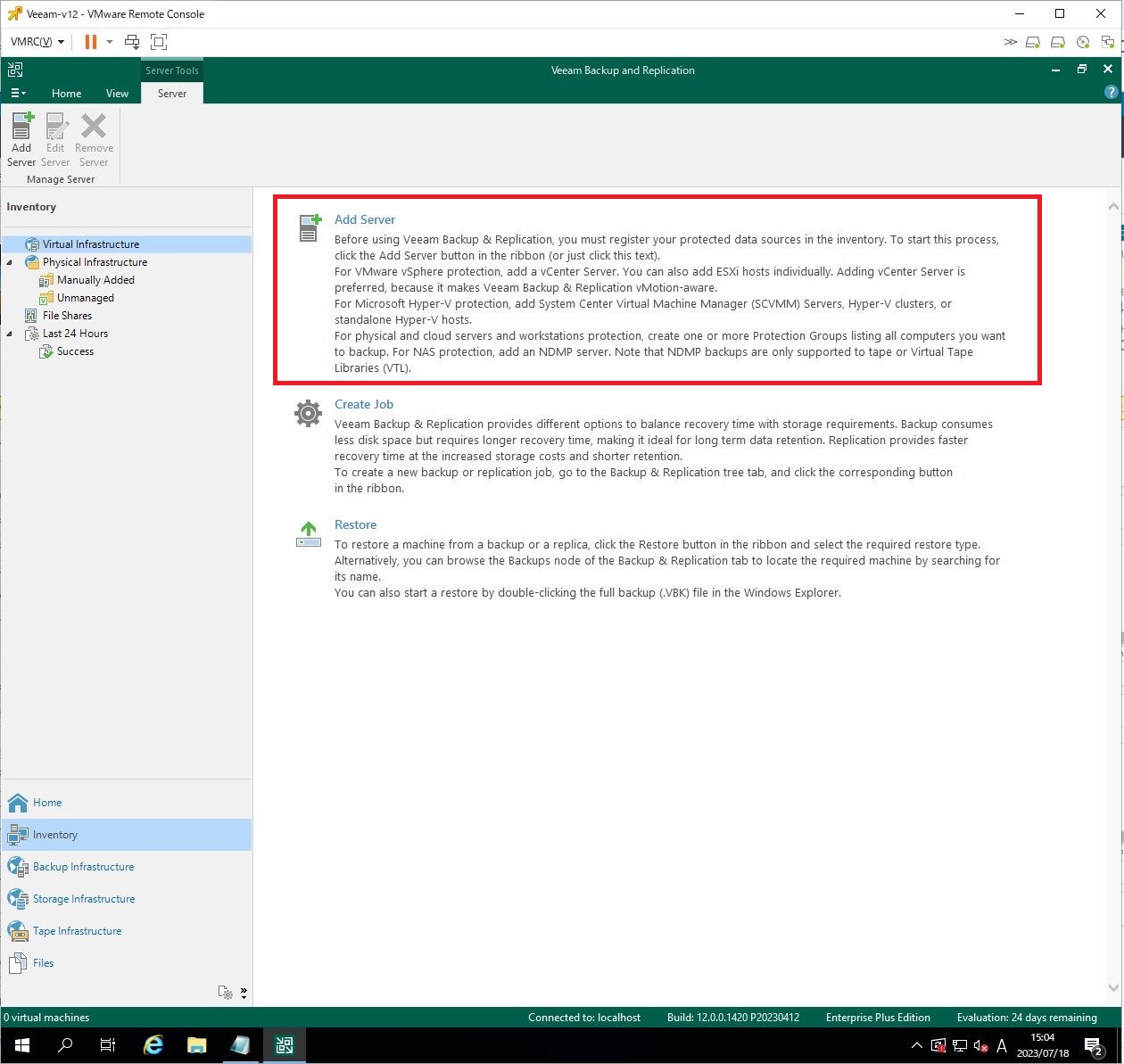Open the main hamburger menu
1124x1064 pixels.
tap(18, 93)
